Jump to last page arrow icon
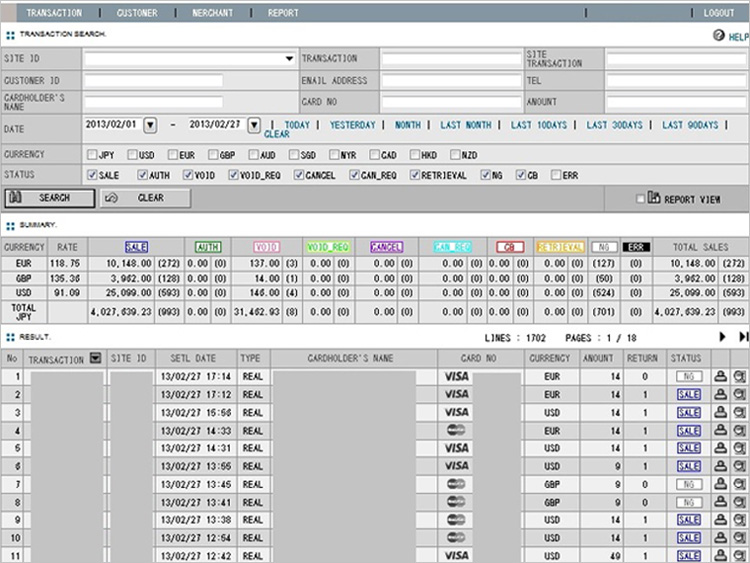 [x=742, y=338]
